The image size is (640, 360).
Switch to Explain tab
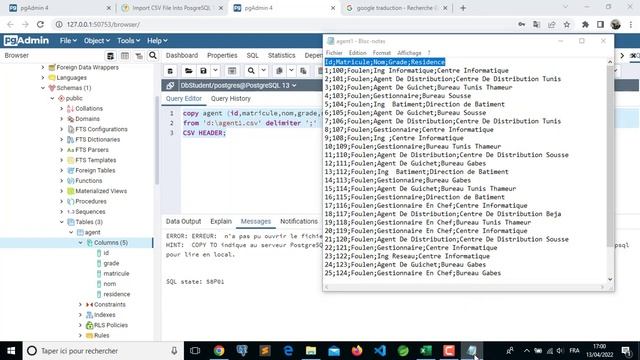point(221,221)
